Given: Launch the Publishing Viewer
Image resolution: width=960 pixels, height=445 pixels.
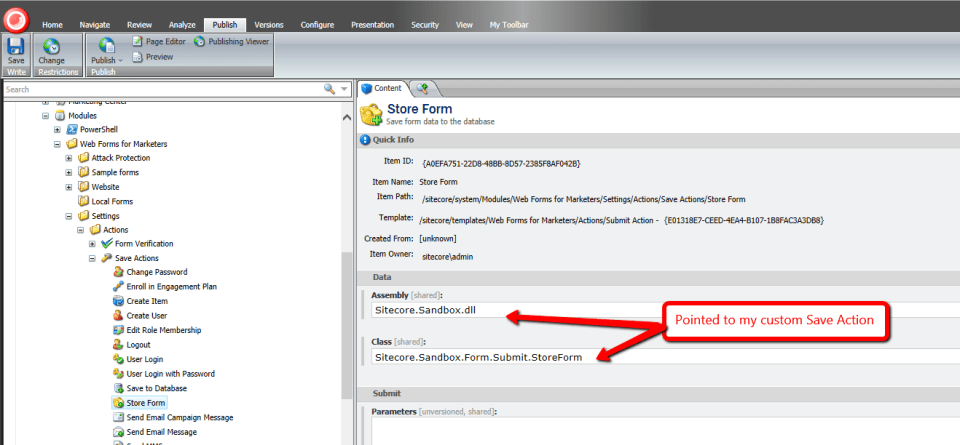Looking at the screenshot, I should coord(230,41).
